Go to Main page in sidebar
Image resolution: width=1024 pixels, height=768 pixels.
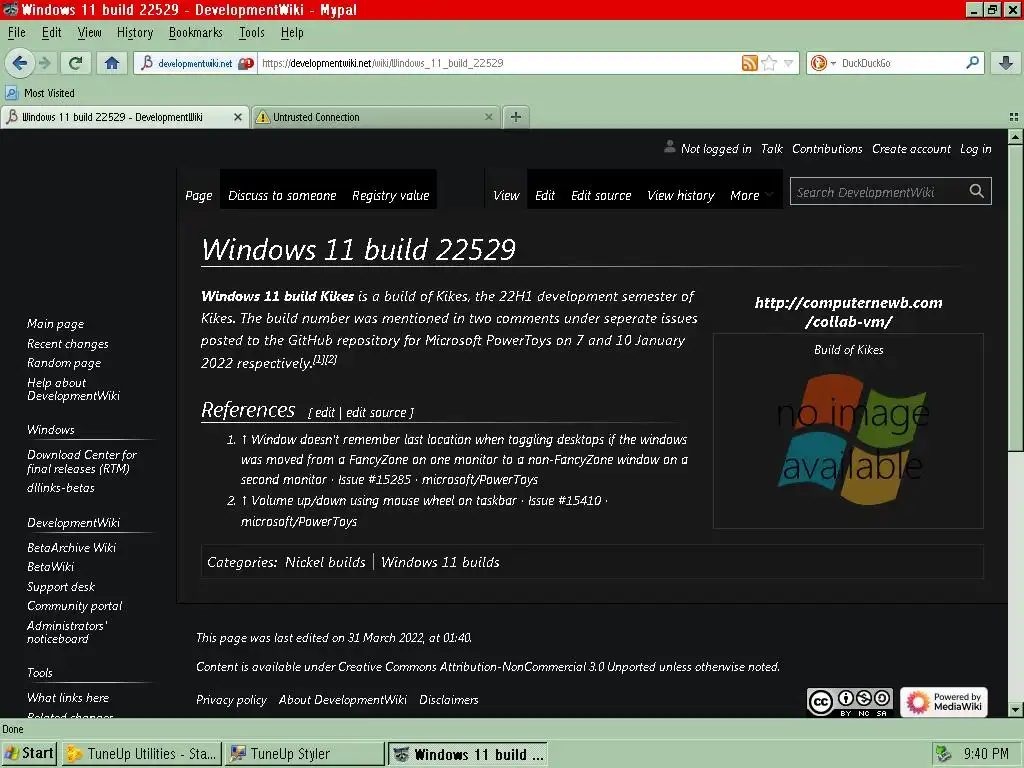pos(56,324)
